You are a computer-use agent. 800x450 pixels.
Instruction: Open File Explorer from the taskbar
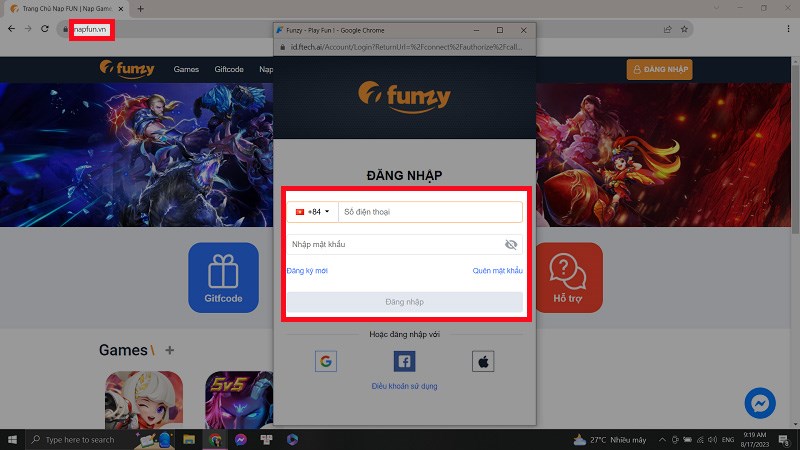189,439
